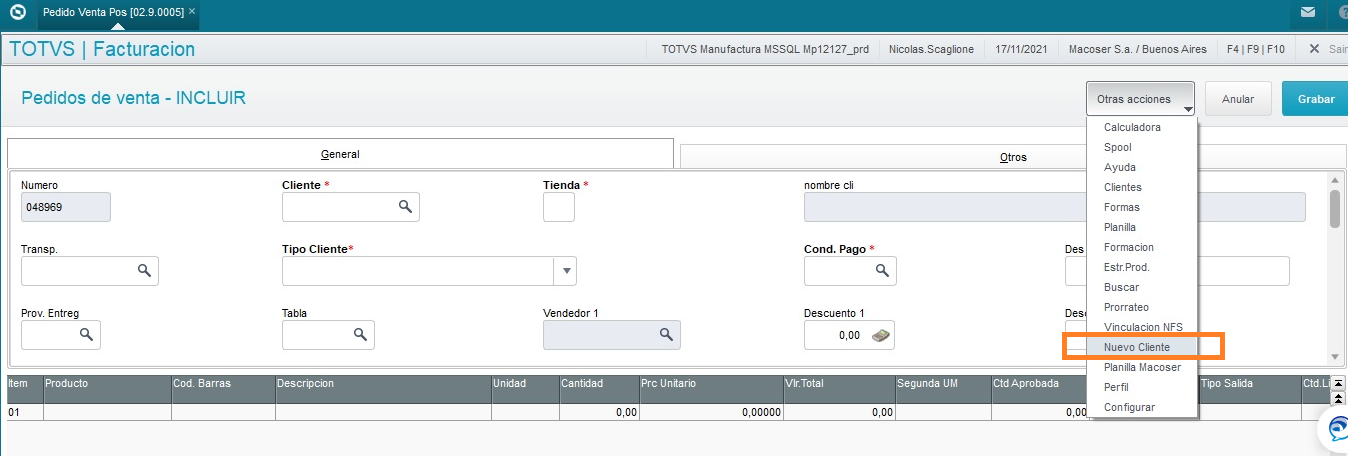This screenshot has width=1348, height=456.
Task: Click the search magnifier in Tabla field
Action: tap(360, 334)
